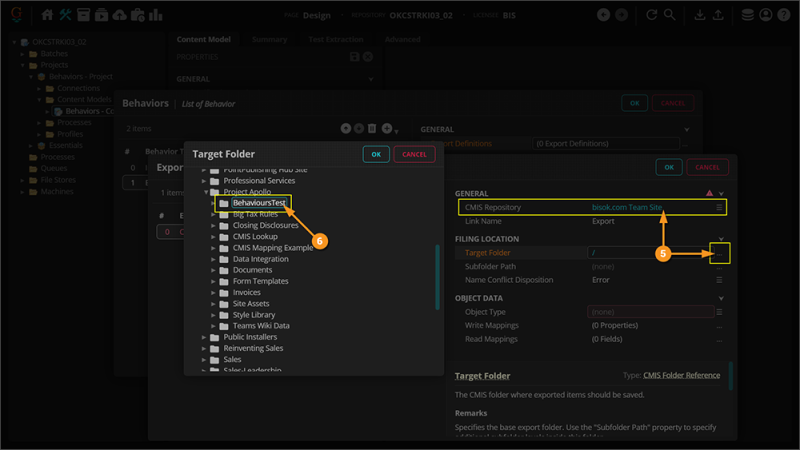Expand the Closing Disclosures folder
Viewport: 800px width, 450px height.
point(213,225)
